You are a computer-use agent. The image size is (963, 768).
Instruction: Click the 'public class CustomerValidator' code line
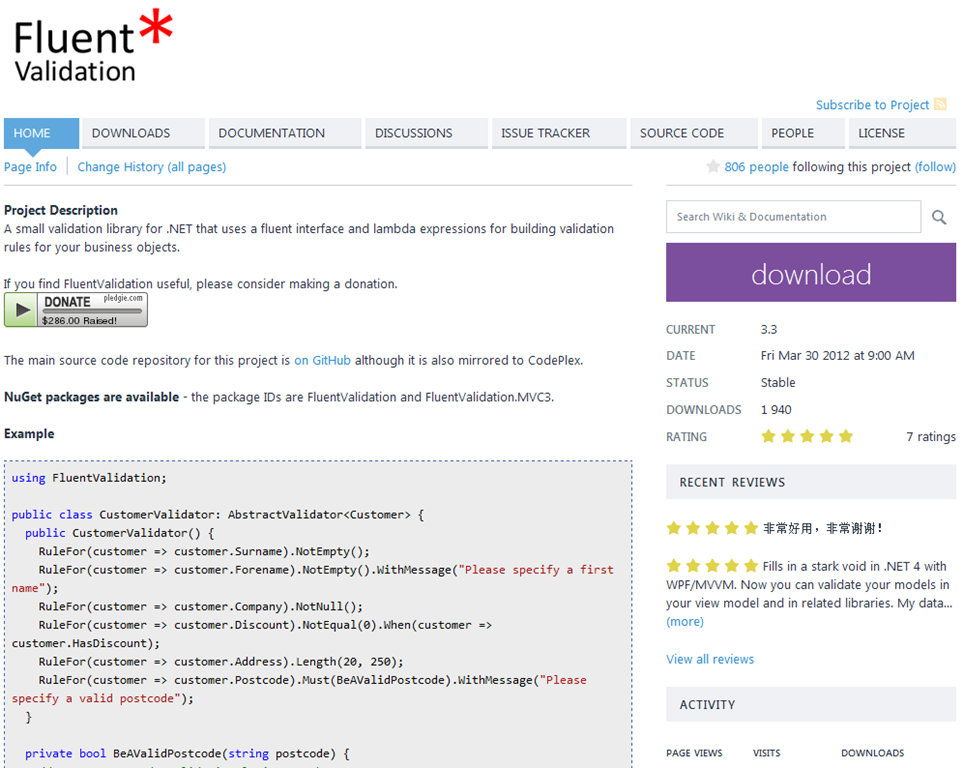click(x=218, y=515)
